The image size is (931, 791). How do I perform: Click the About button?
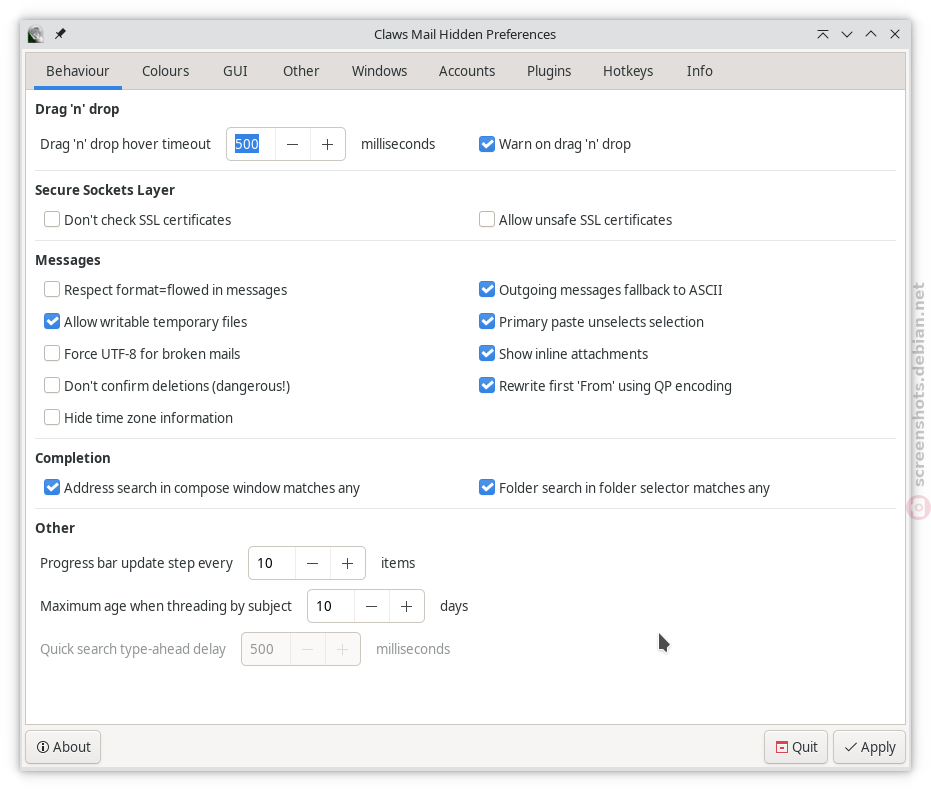[x=63, y=747]
